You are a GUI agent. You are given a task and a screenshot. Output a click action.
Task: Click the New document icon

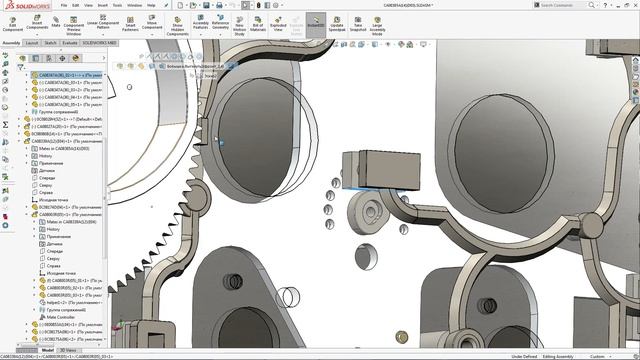(x=180, y=5)
